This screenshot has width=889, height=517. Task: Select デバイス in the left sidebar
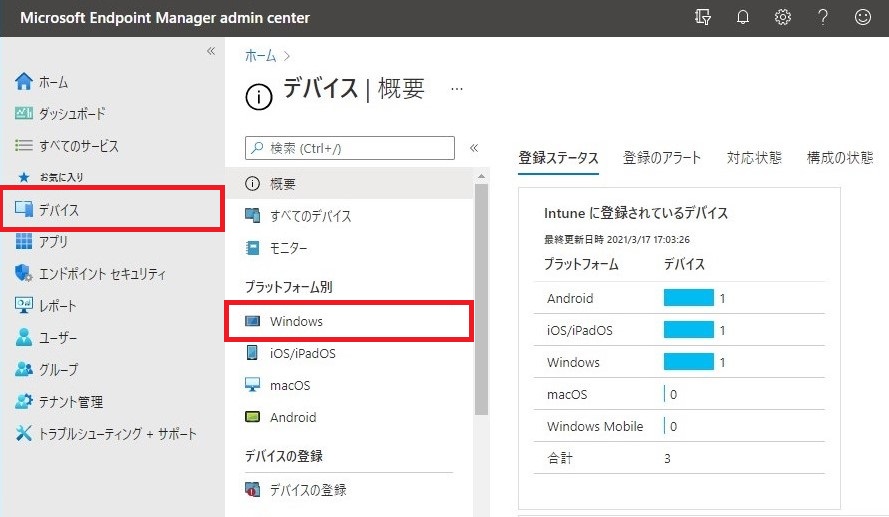click(x=59, y=210)
